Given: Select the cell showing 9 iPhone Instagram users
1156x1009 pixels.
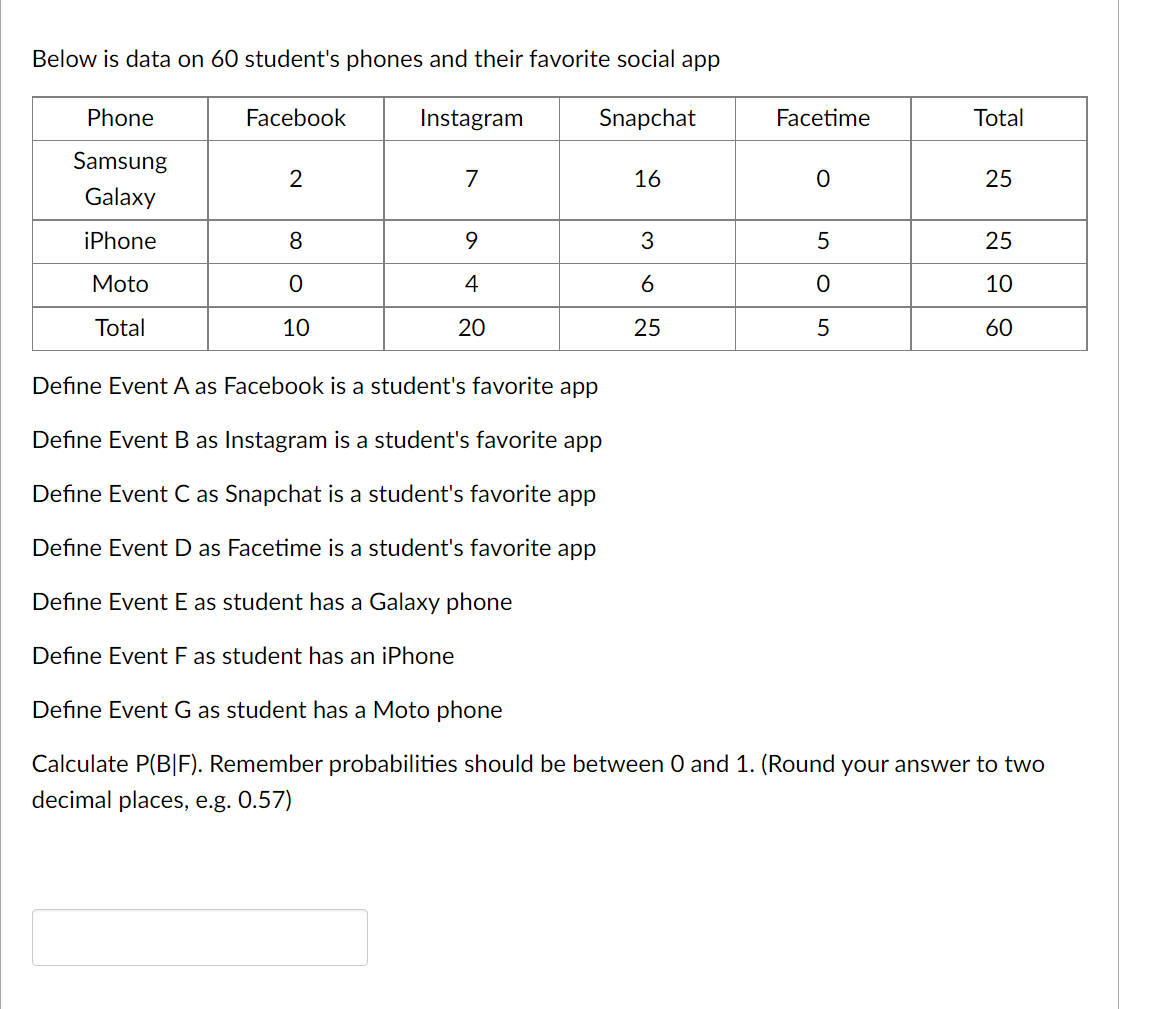Looking at the screenshot, I should click(470, 241).
